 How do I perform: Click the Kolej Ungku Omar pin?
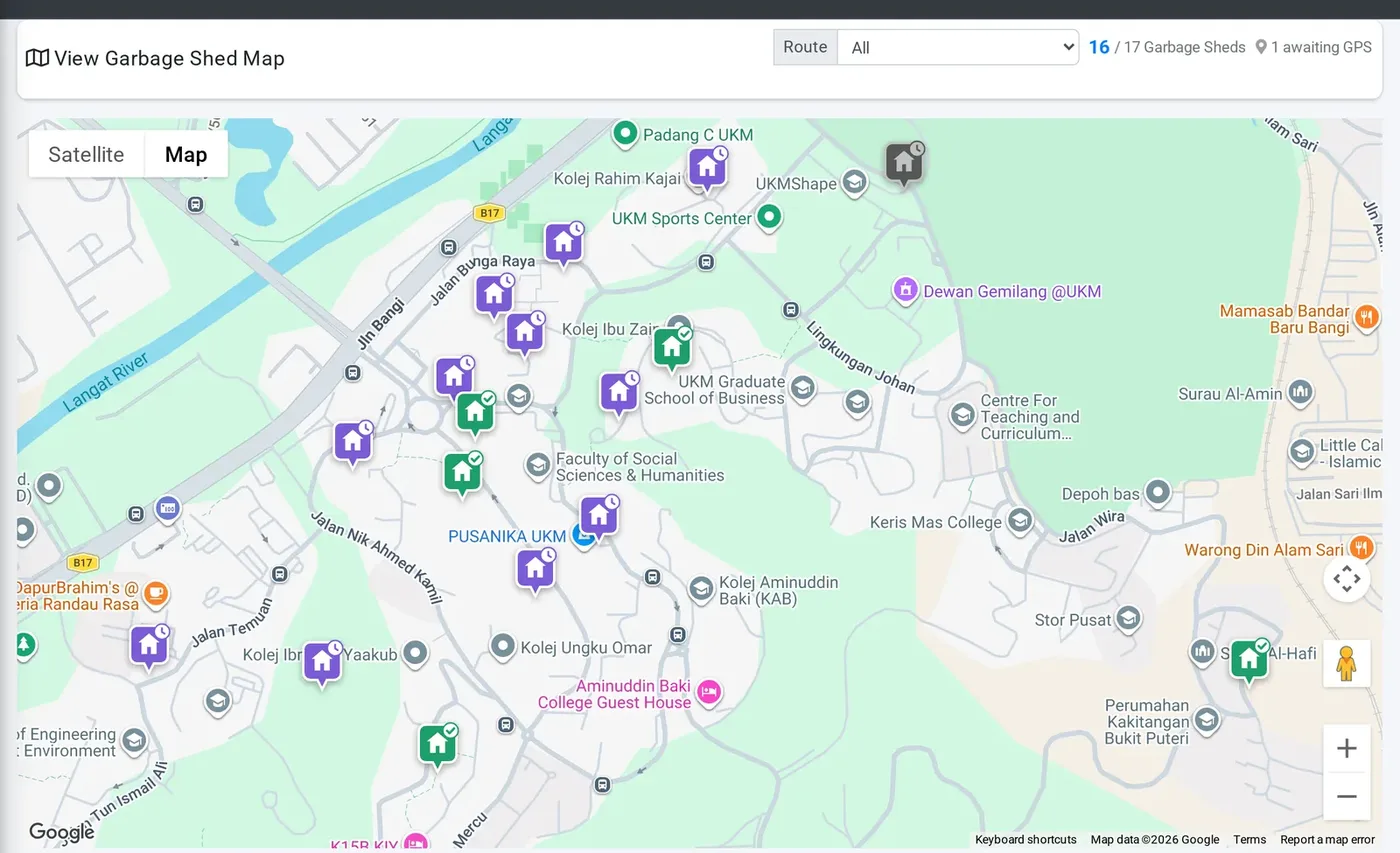503,647
